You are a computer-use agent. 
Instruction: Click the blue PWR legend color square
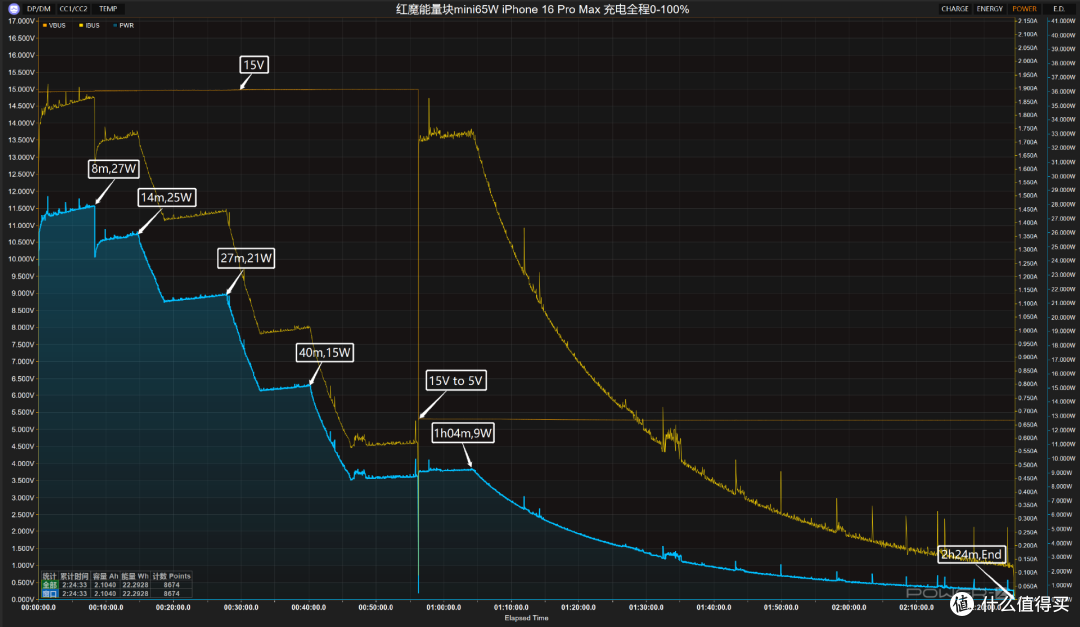(x=115, y=25)
